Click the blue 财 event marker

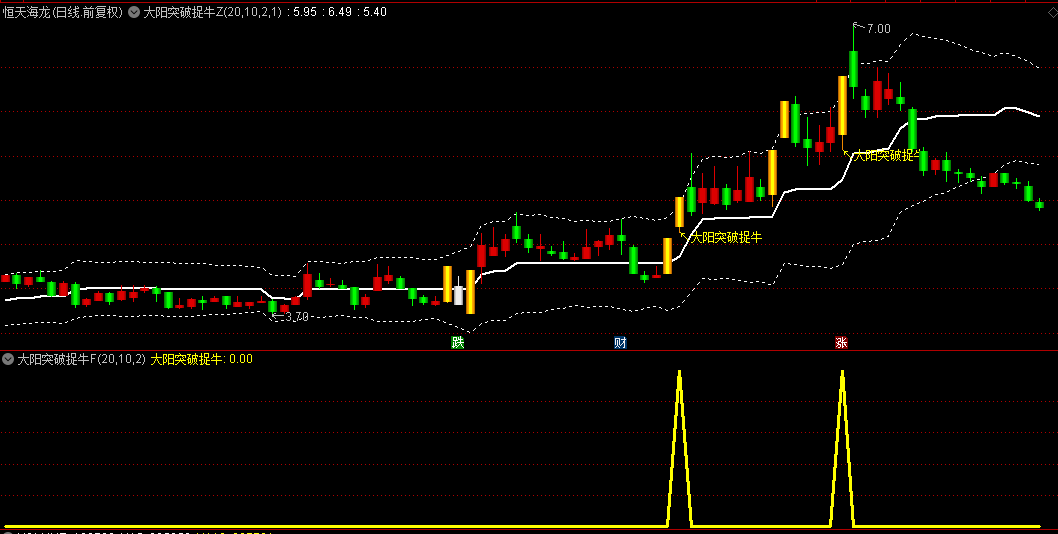pyautogui.click(x=620, y=342)
